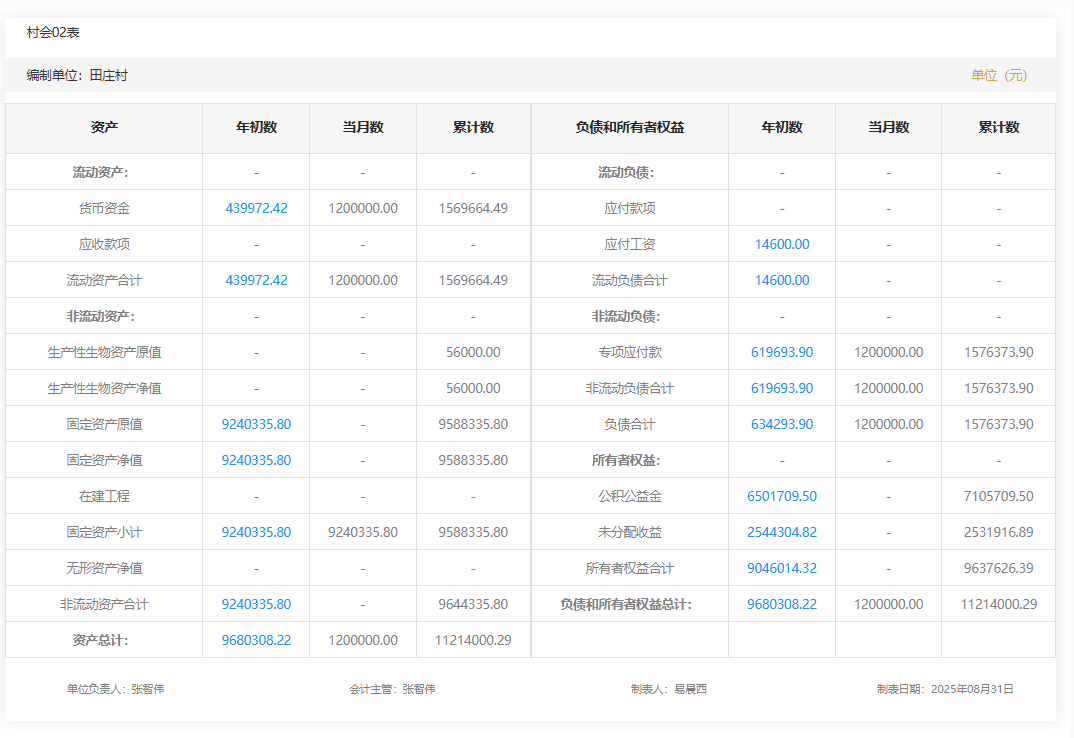
Task: Click 专项应付款 年初数 link 619693.90
Action: (x=782, y=352)
